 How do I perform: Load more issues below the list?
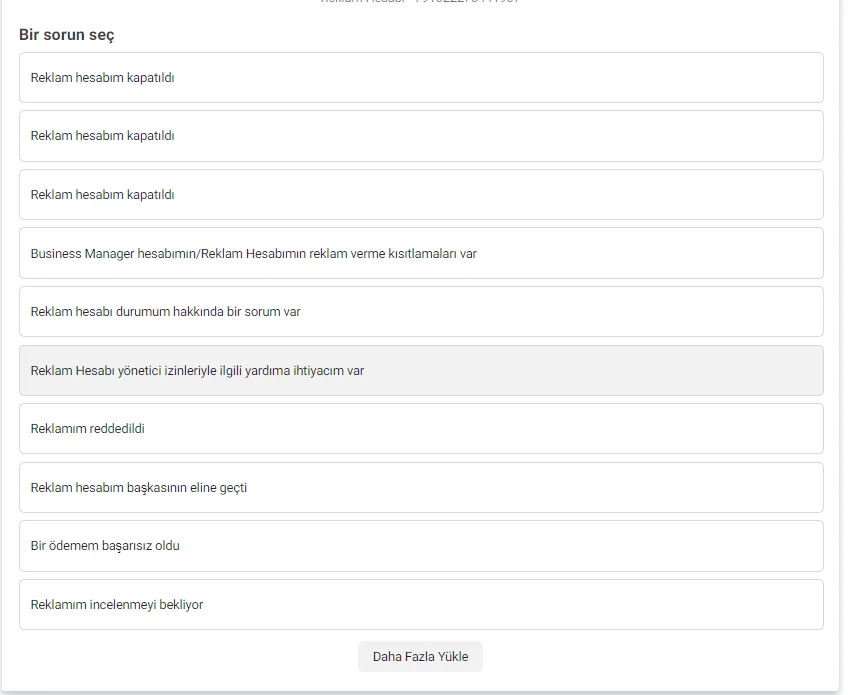point(420,657)
